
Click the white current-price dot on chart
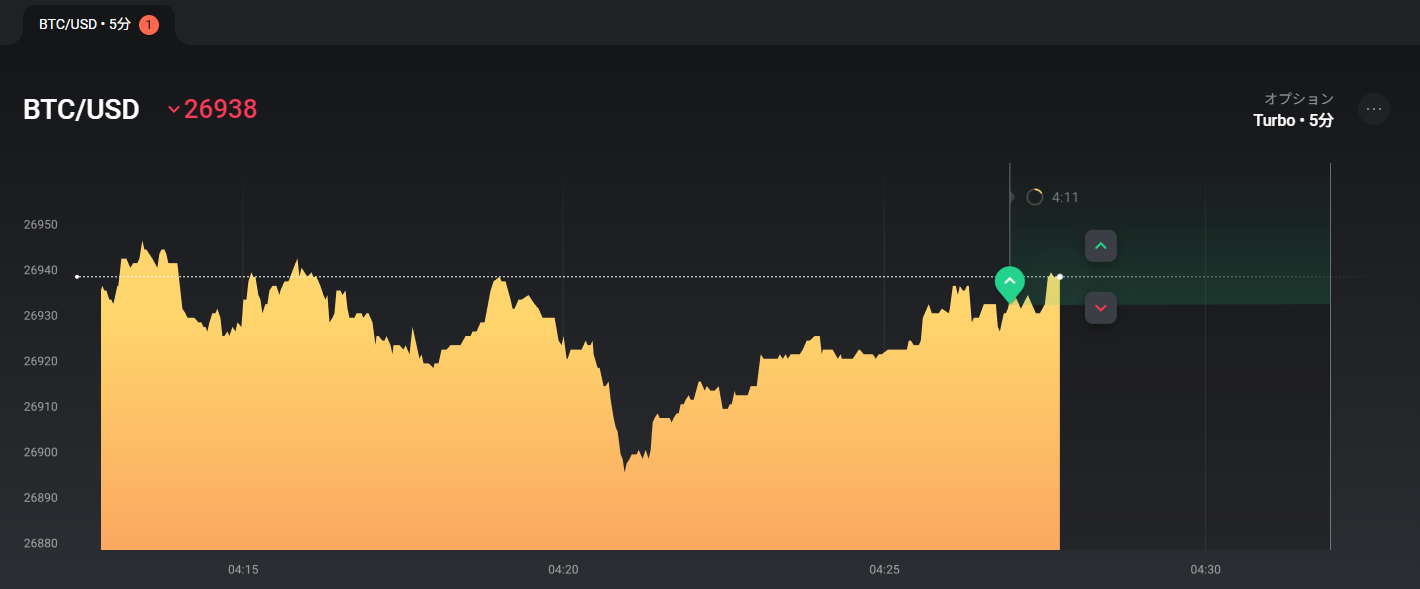coord(1060,276)
